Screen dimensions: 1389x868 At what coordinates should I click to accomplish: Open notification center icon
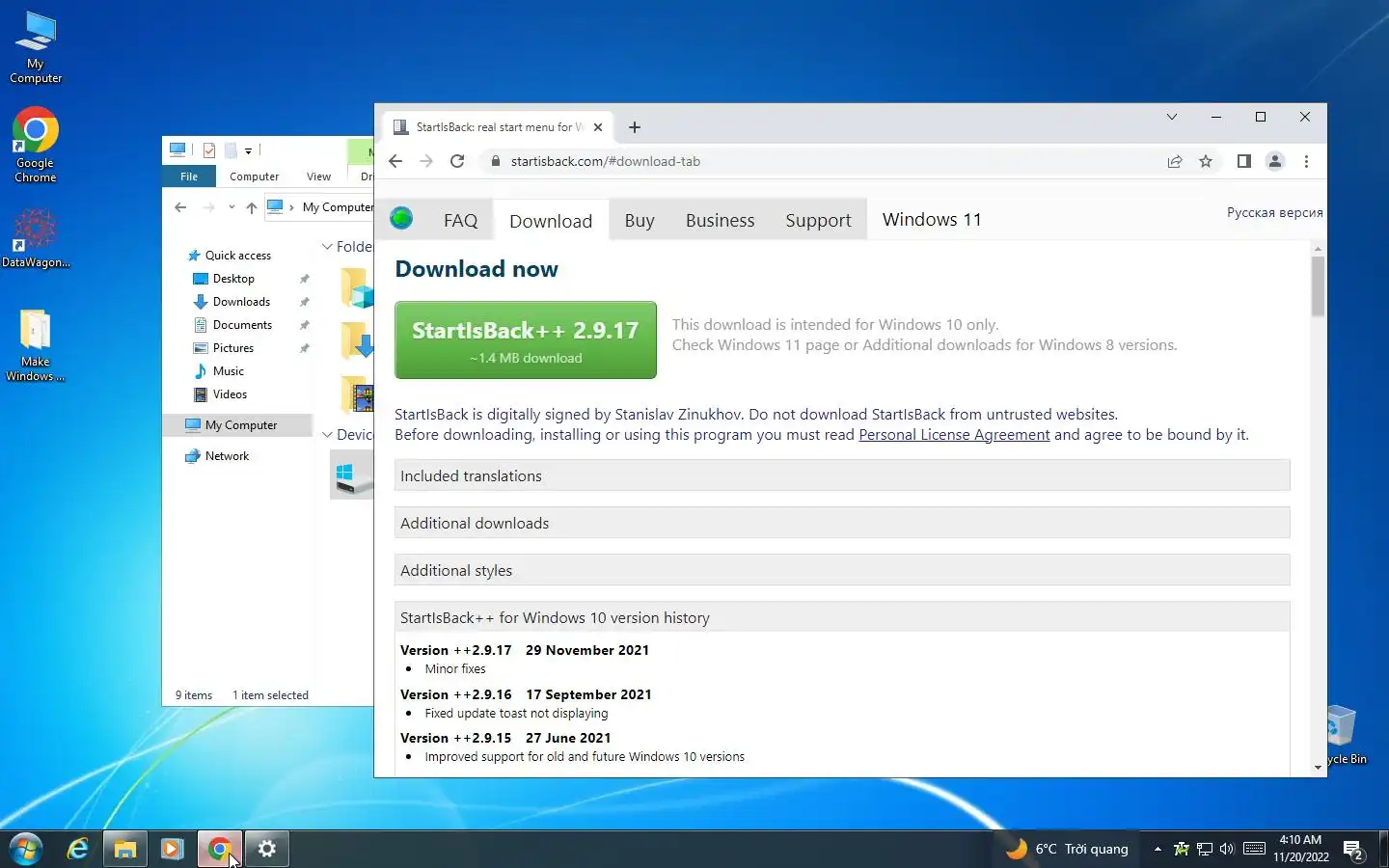coord(1353,850)
